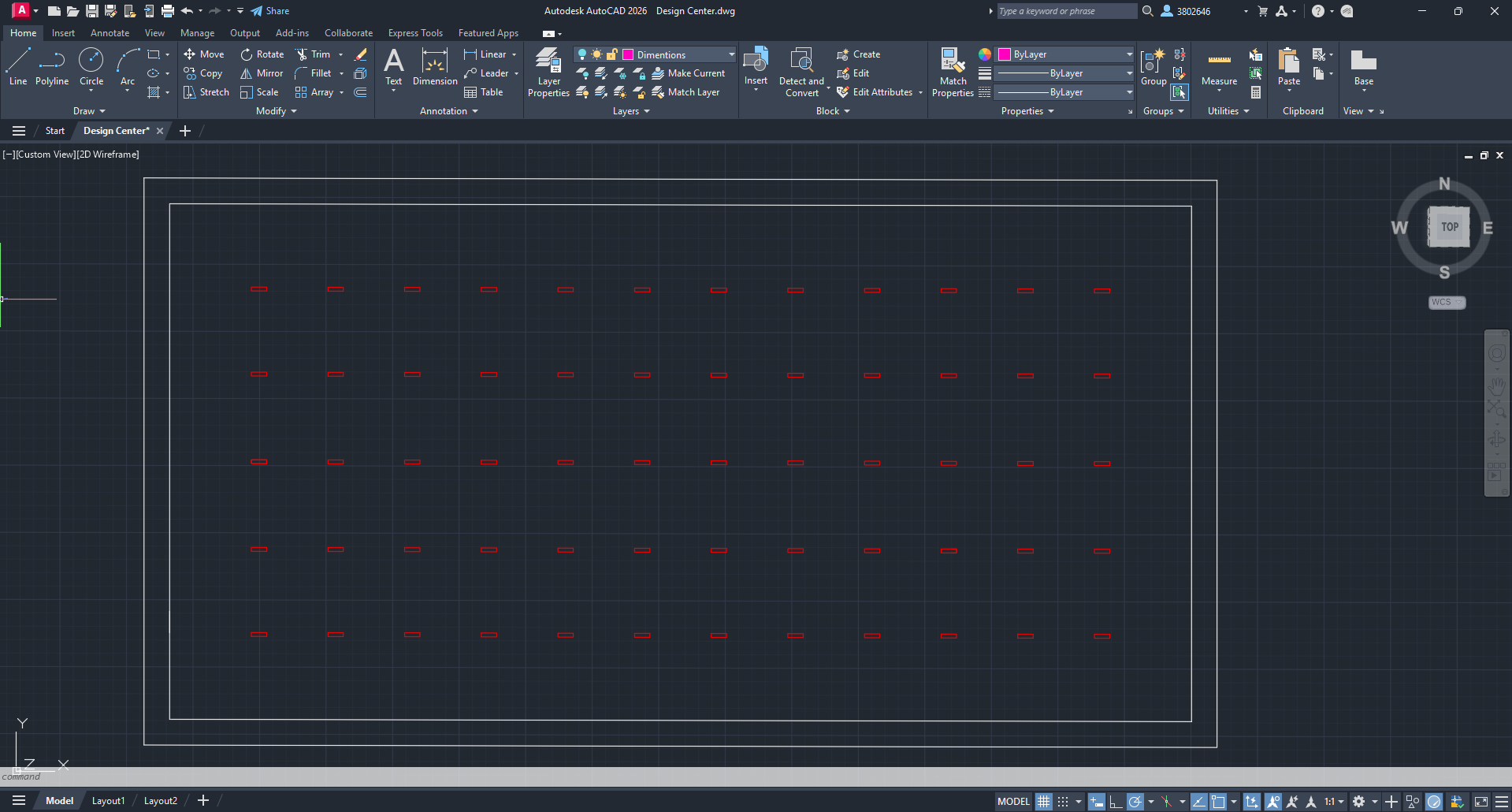Screen dimensions: 1512x812
Task: Click the Share button
Action: (x=270, y=11)
